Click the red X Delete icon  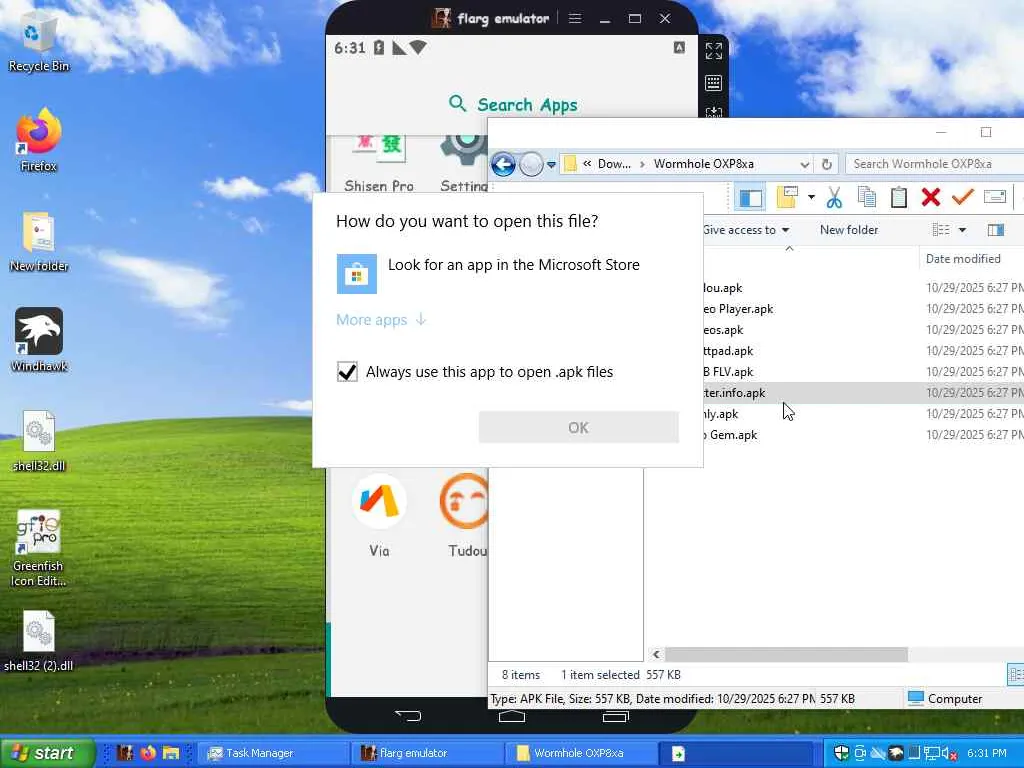931,197
